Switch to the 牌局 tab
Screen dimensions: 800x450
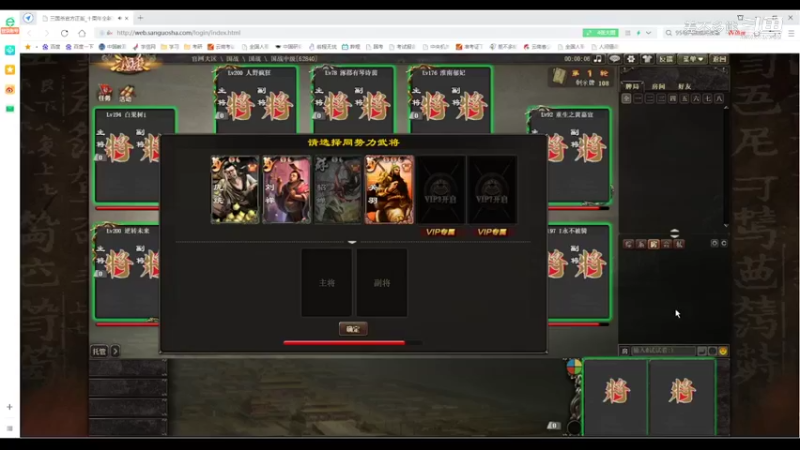632,86
